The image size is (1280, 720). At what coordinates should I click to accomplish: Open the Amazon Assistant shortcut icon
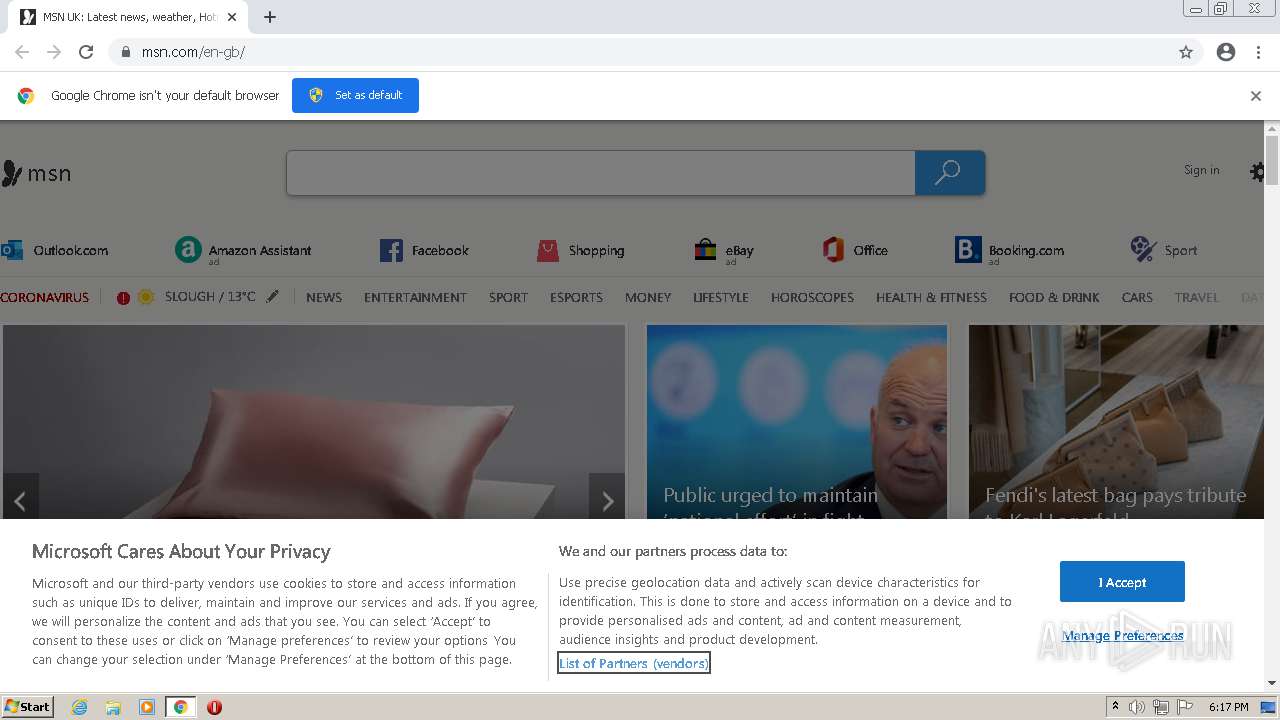pos(188,250)
